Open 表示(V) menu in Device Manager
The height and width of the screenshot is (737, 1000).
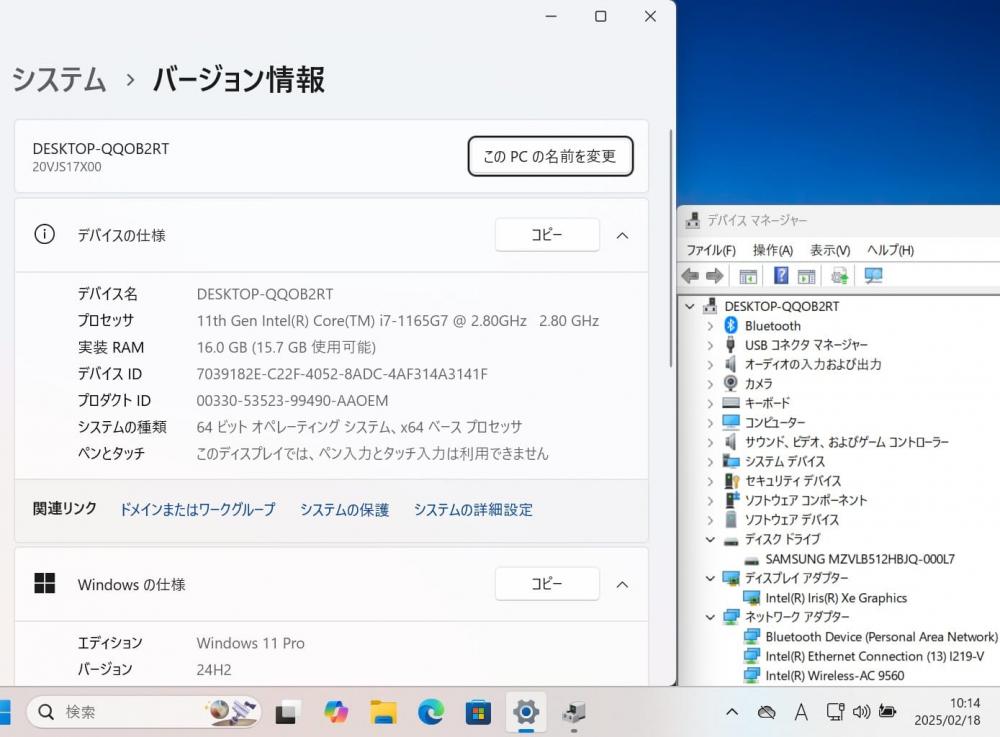(x=830, y=251)
